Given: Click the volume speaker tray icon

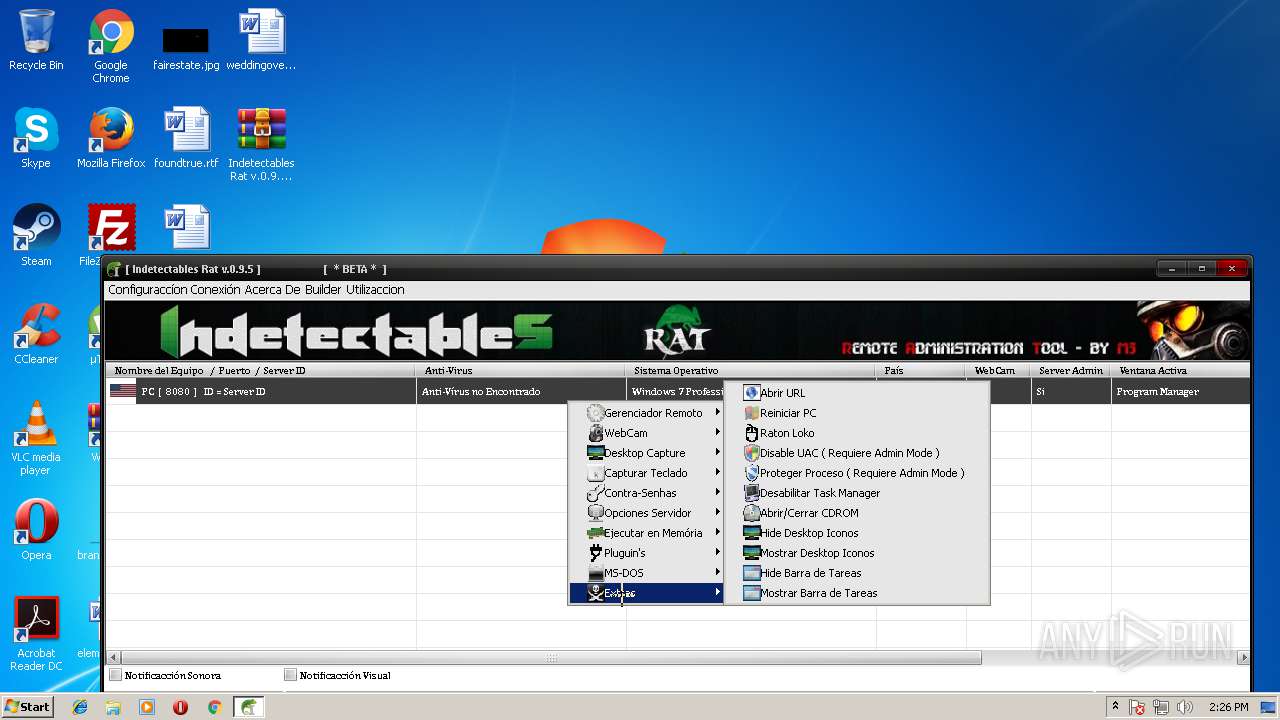Looking at the screenshot, I should click(1184, 708).
